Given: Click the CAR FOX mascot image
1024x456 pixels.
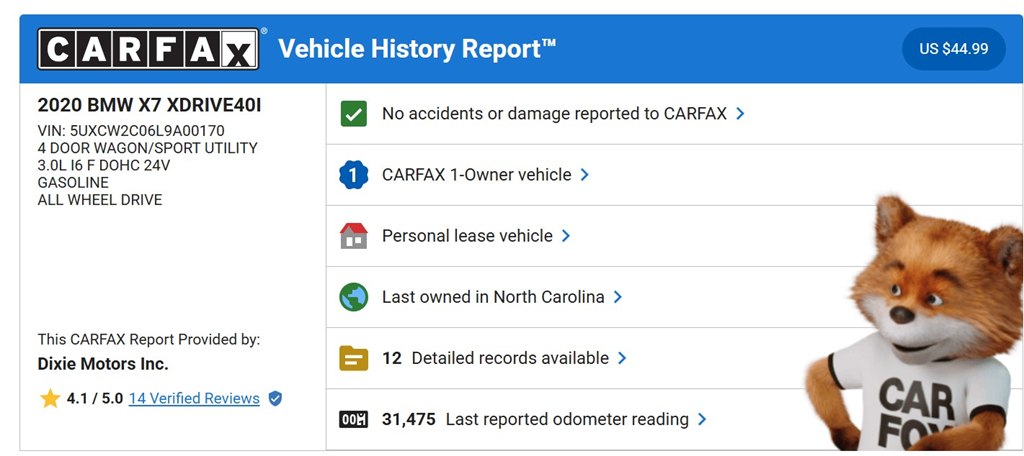Looking at the screenshot, I should [914, 323].
